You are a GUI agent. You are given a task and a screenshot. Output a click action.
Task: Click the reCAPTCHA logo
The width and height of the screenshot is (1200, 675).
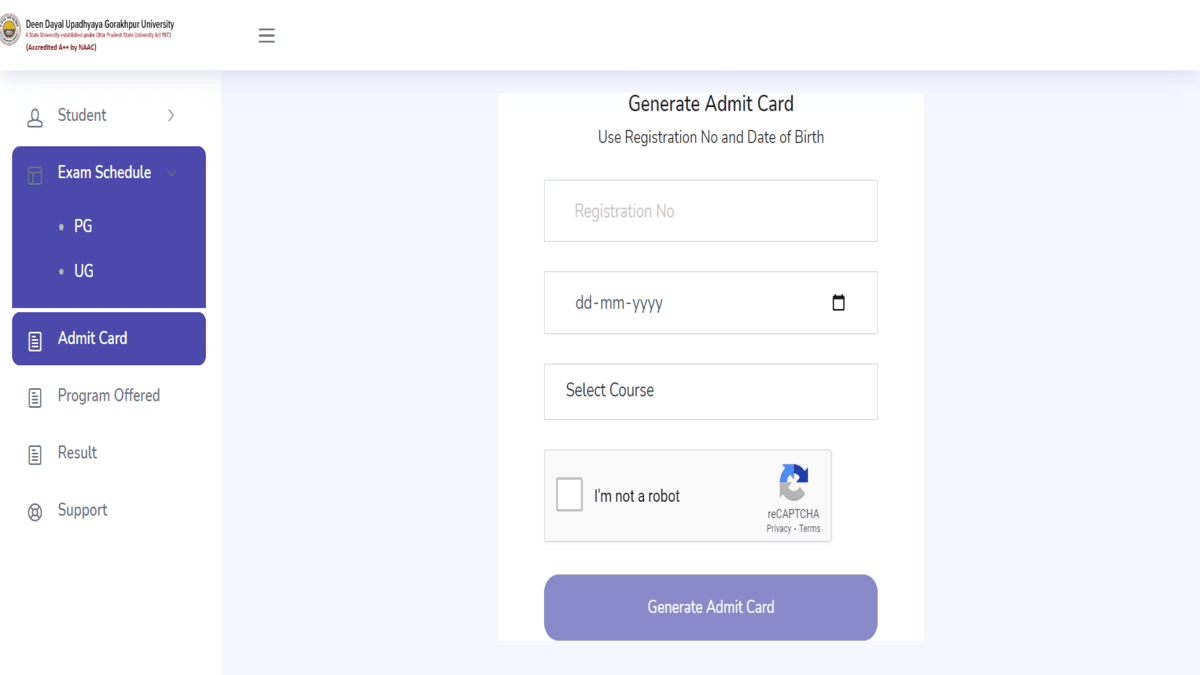click(793, 483)
